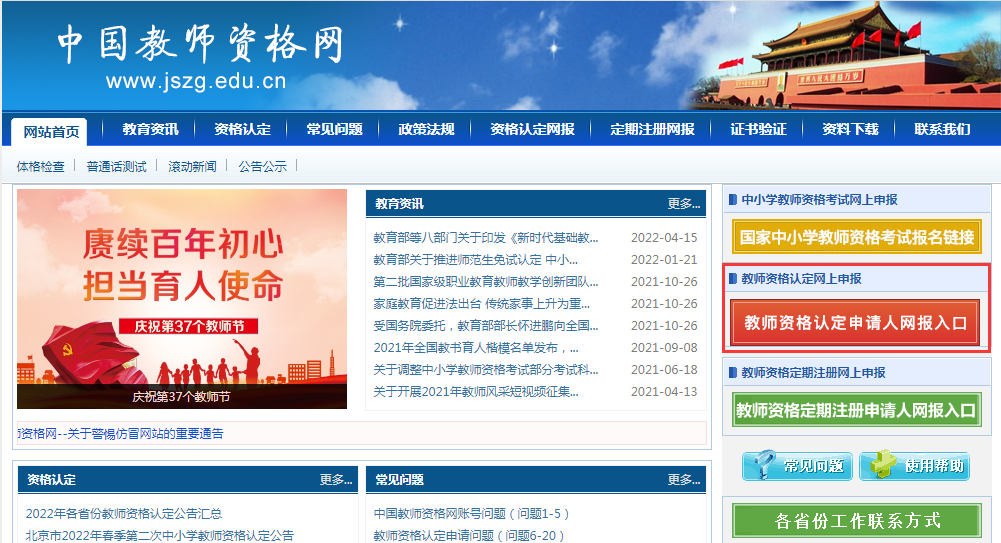
Task: Click 国家中小学教师资格考试报名链接 yellow button
Action: coord(857,237)
